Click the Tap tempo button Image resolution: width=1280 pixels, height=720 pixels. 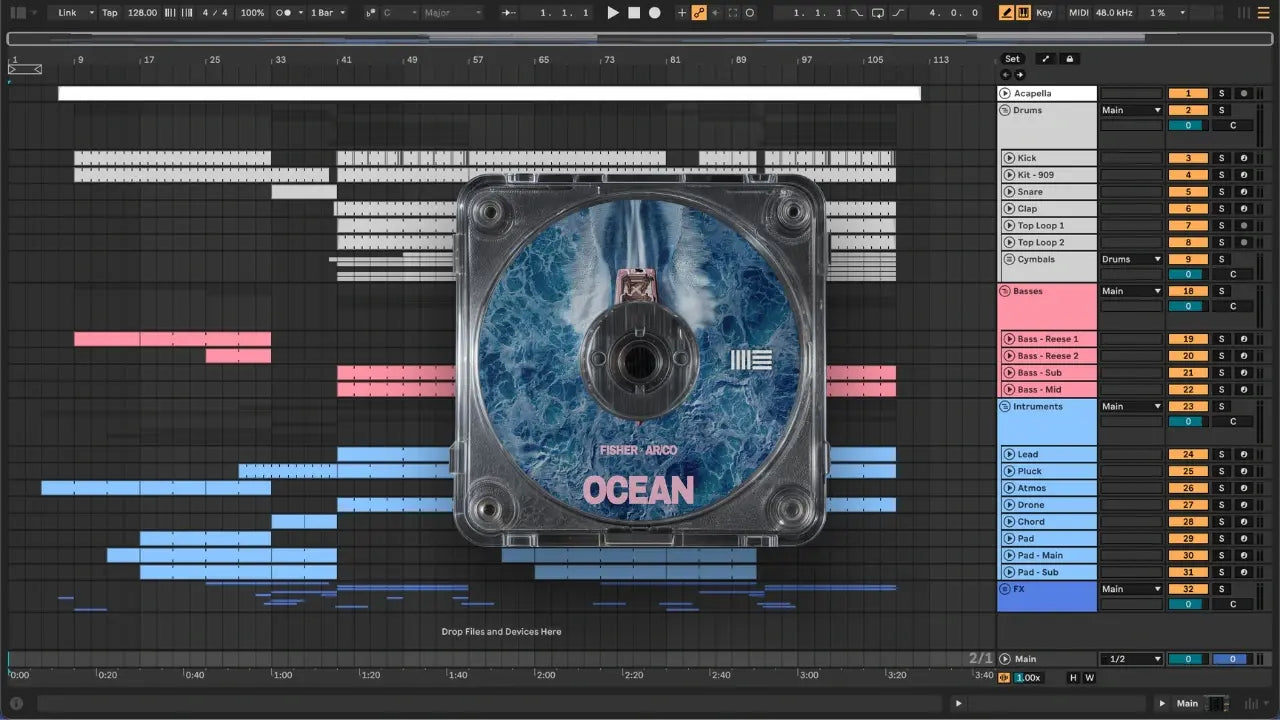[x=110, y=13]
